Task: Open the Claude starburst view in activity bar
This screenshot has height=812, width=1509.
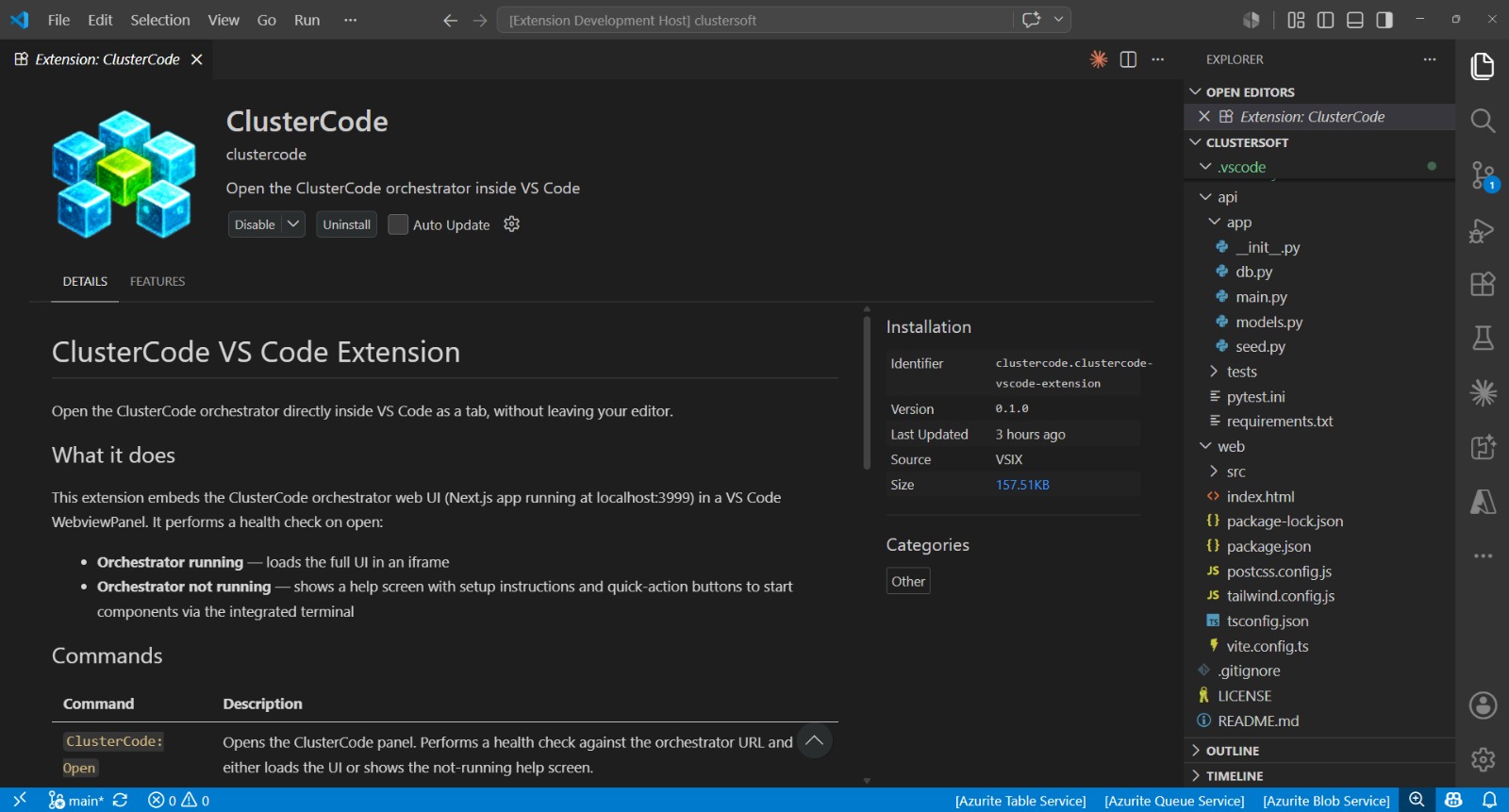Action: [x=1483, y=392]
